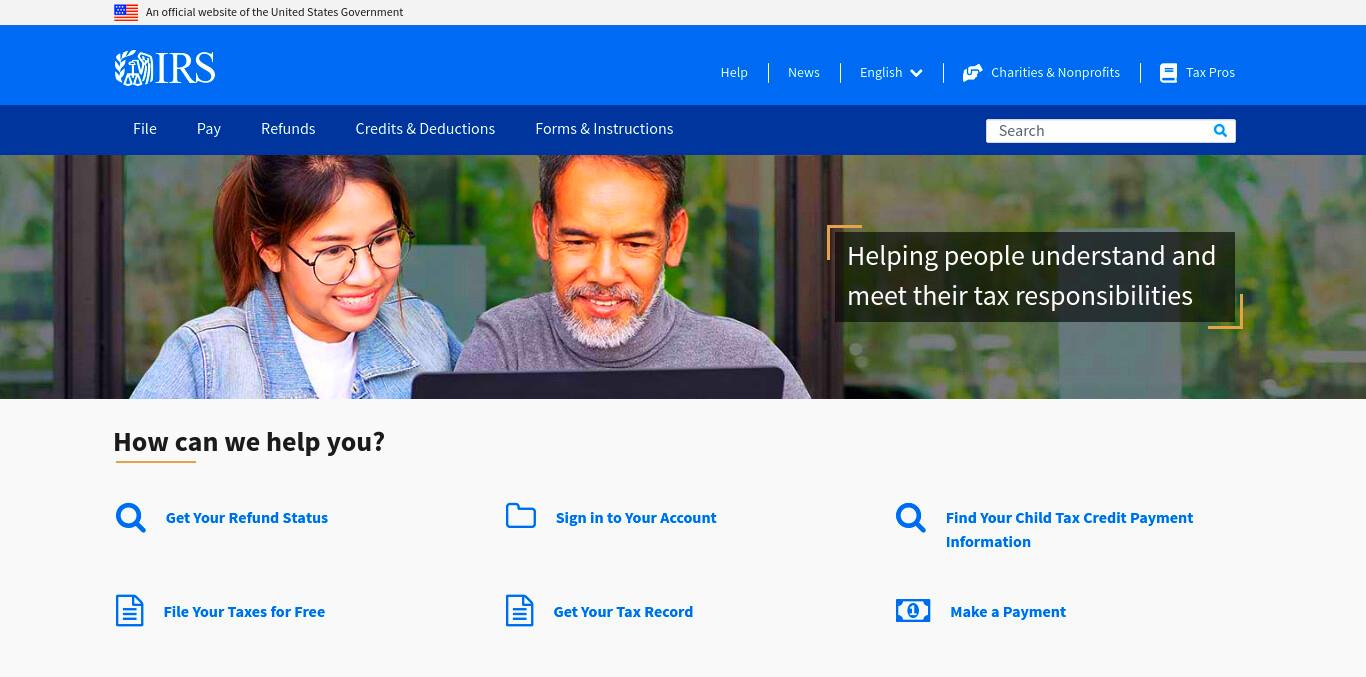The image size is (1366, 677).
Task: Click the IRS logo in header
Action: 165,68
